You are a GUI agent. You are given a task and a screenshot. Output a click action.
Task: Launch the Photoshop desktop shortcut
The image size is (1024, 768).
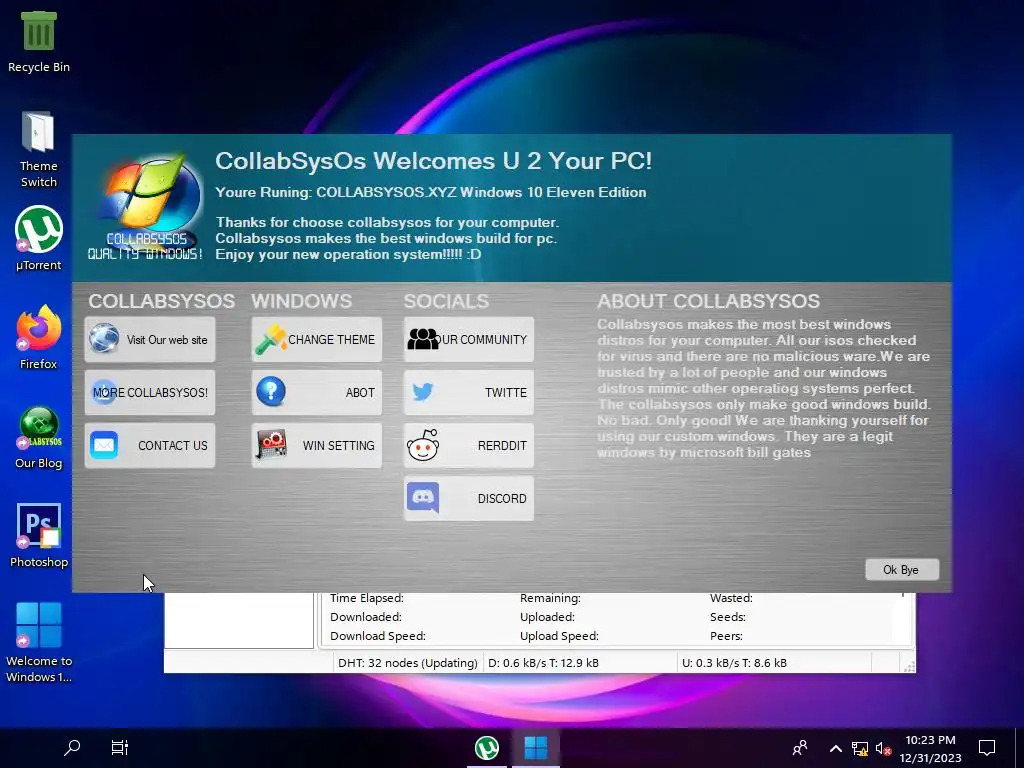point(39,536)
